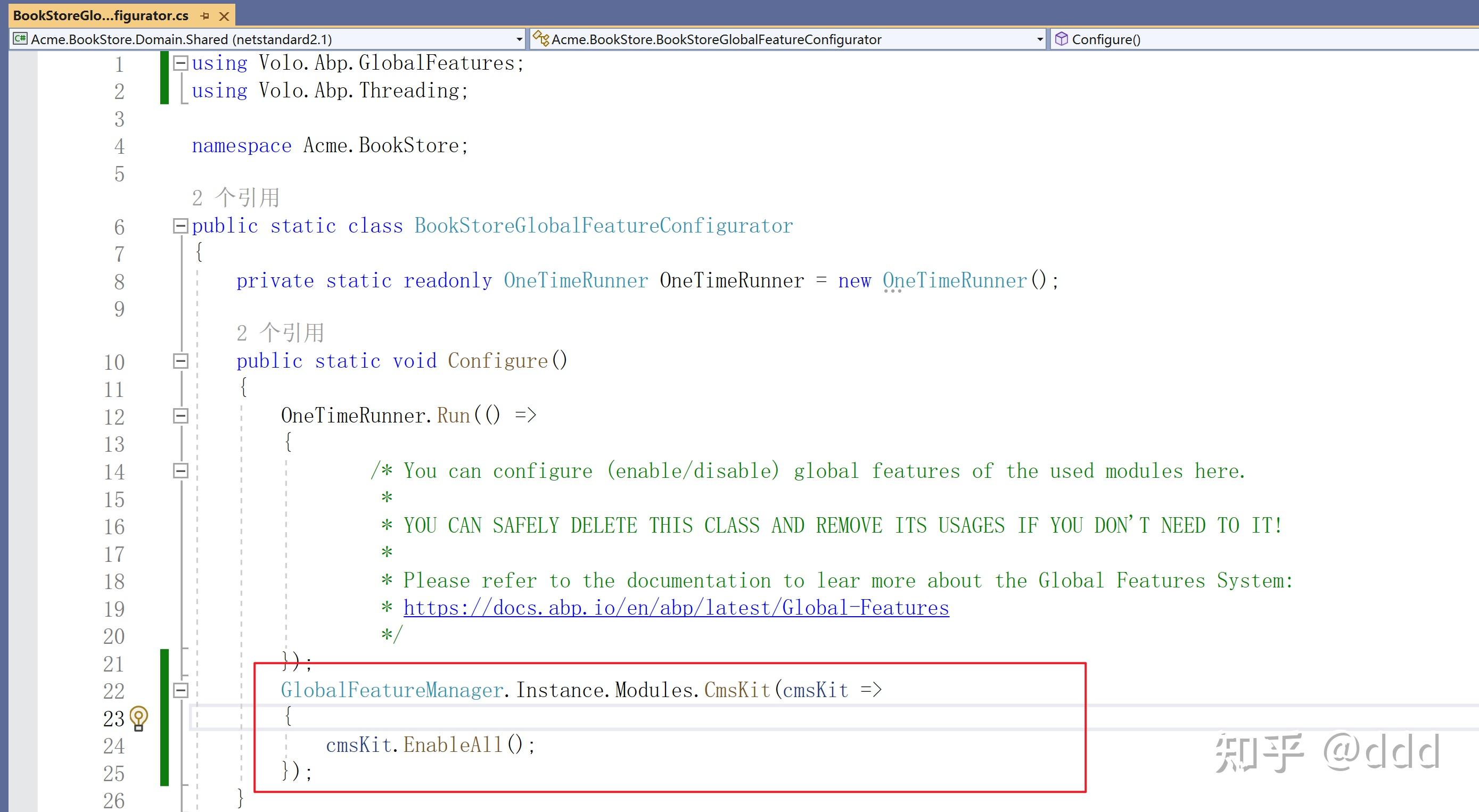Open the type dropdown for BookStoreGlobalFeatureConfigurator

1040,39
